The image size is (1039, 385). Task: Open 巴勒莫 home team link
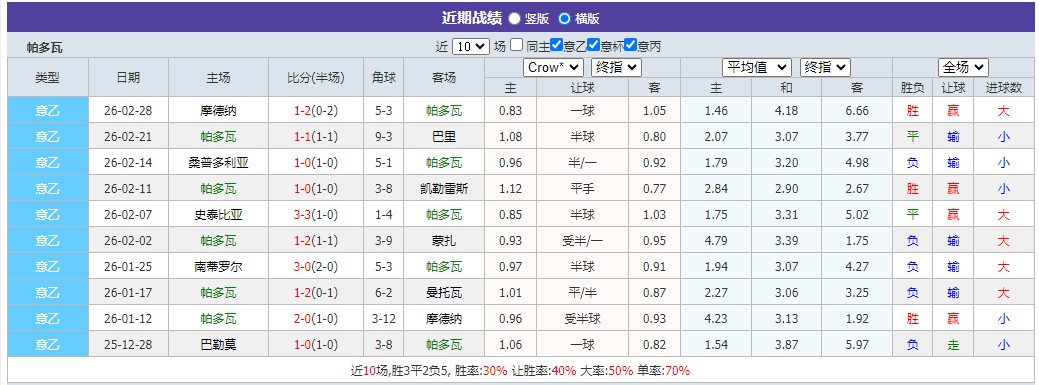[218, 345]
